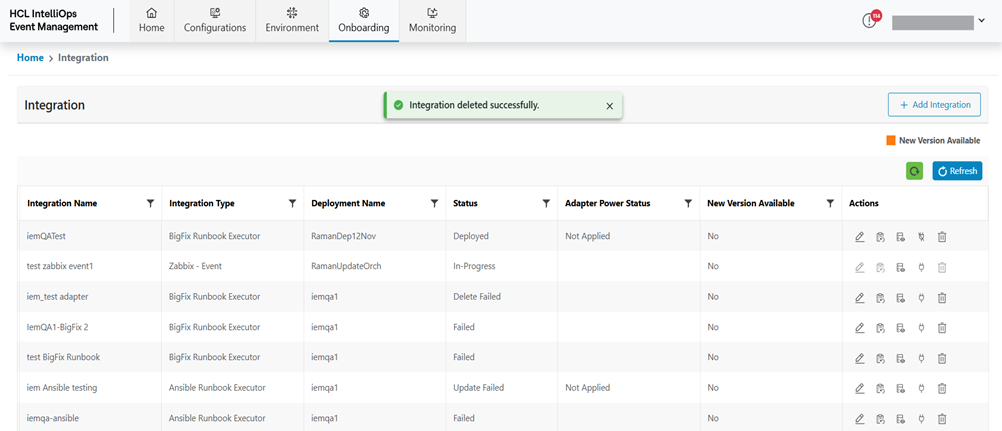The image size is (1002, 431).
Task: Click the edit pencil for test BigFix Runbook
Action: click(860, 358)
